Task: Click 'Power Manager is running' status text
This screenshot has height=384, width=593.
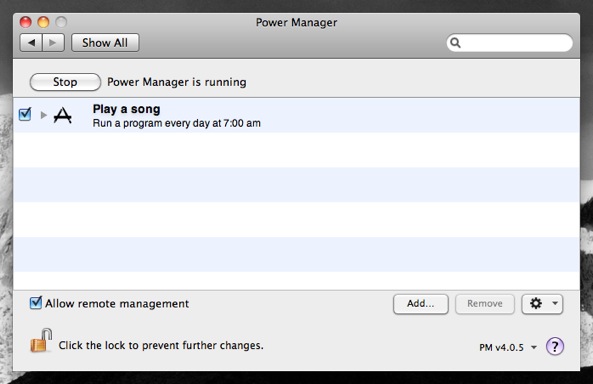Action: click(x=177, y=82)
